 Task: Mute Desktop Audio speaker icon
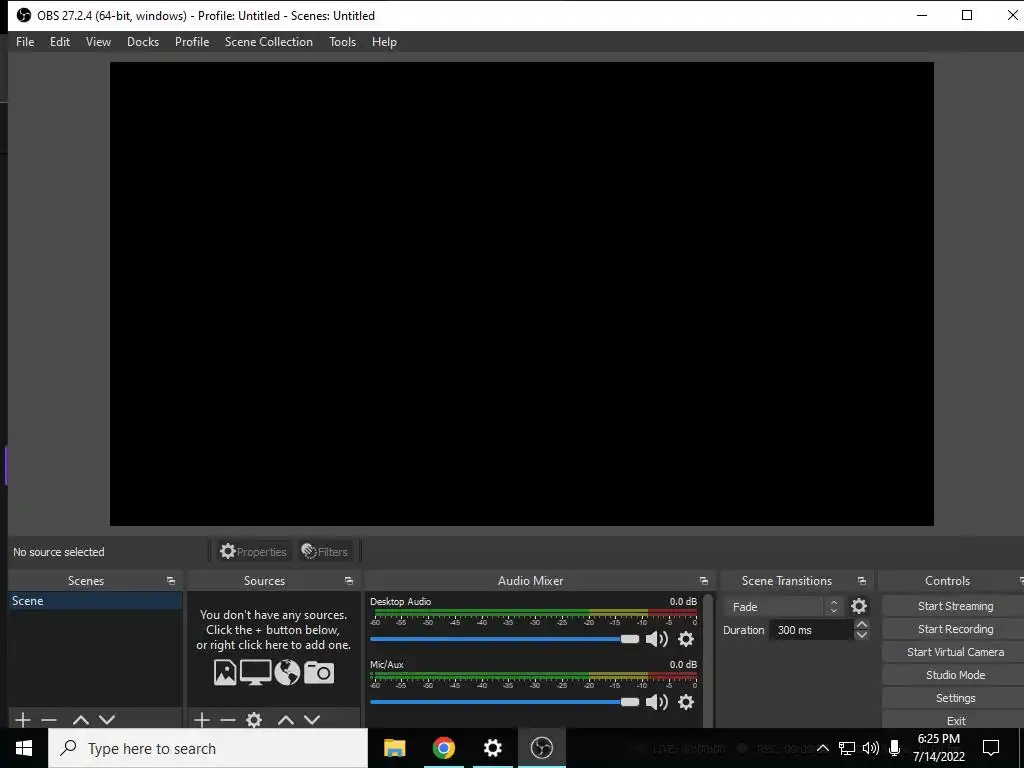click(656, 639)
